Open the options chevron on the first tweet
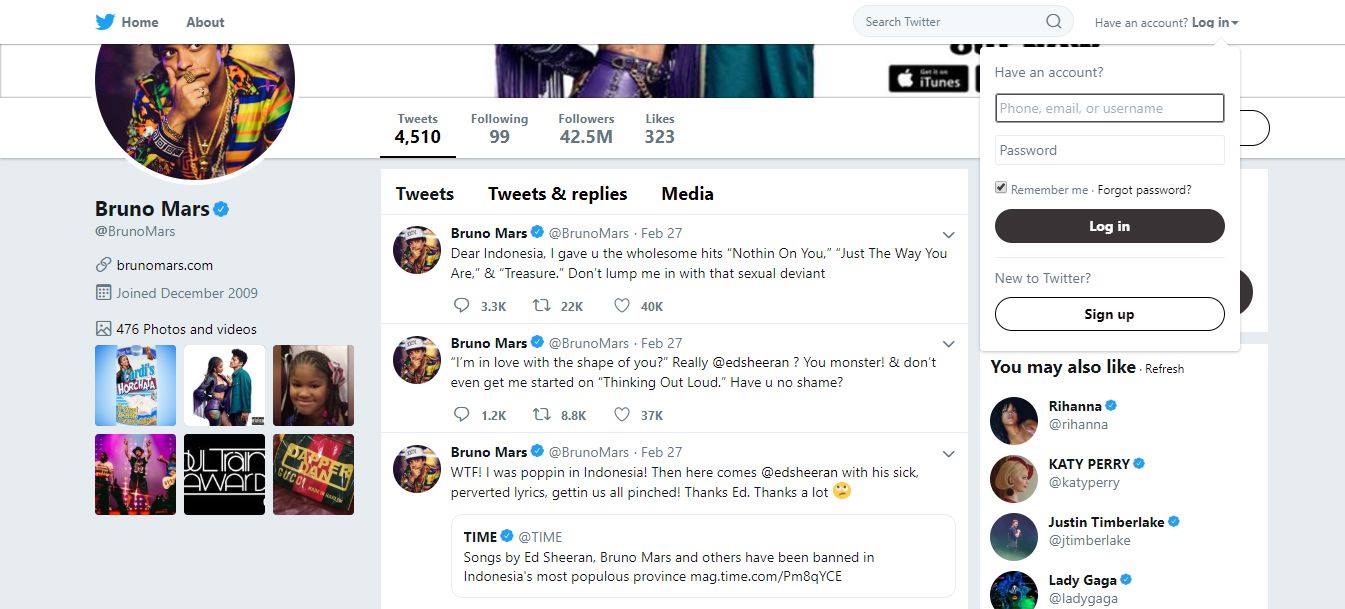 [949, 235]
